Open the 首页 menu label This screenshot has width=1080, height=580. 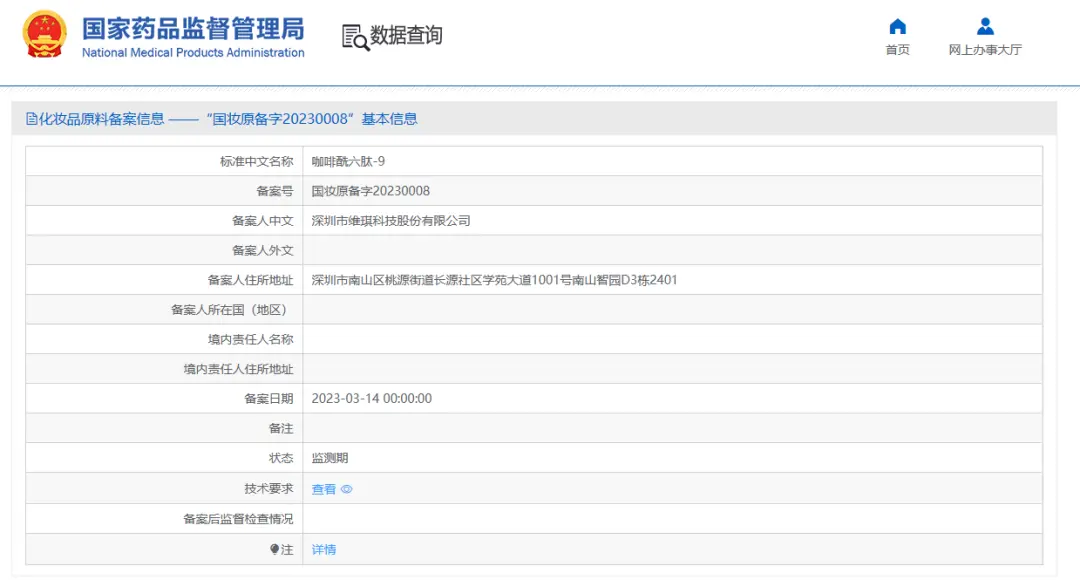click(x=897, y=50)
